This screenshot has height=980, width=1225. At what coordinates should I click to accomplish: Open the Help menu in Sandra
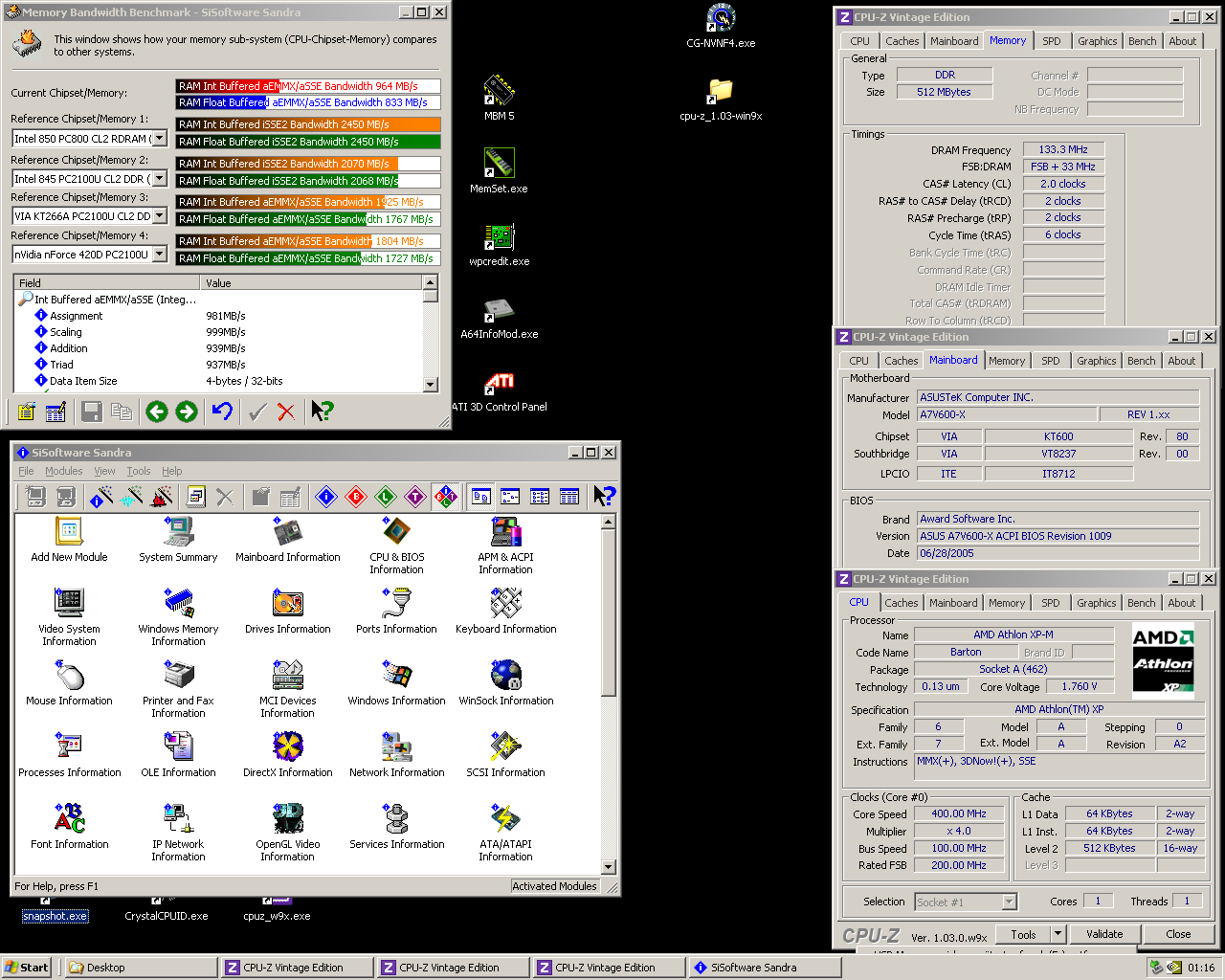172,471
